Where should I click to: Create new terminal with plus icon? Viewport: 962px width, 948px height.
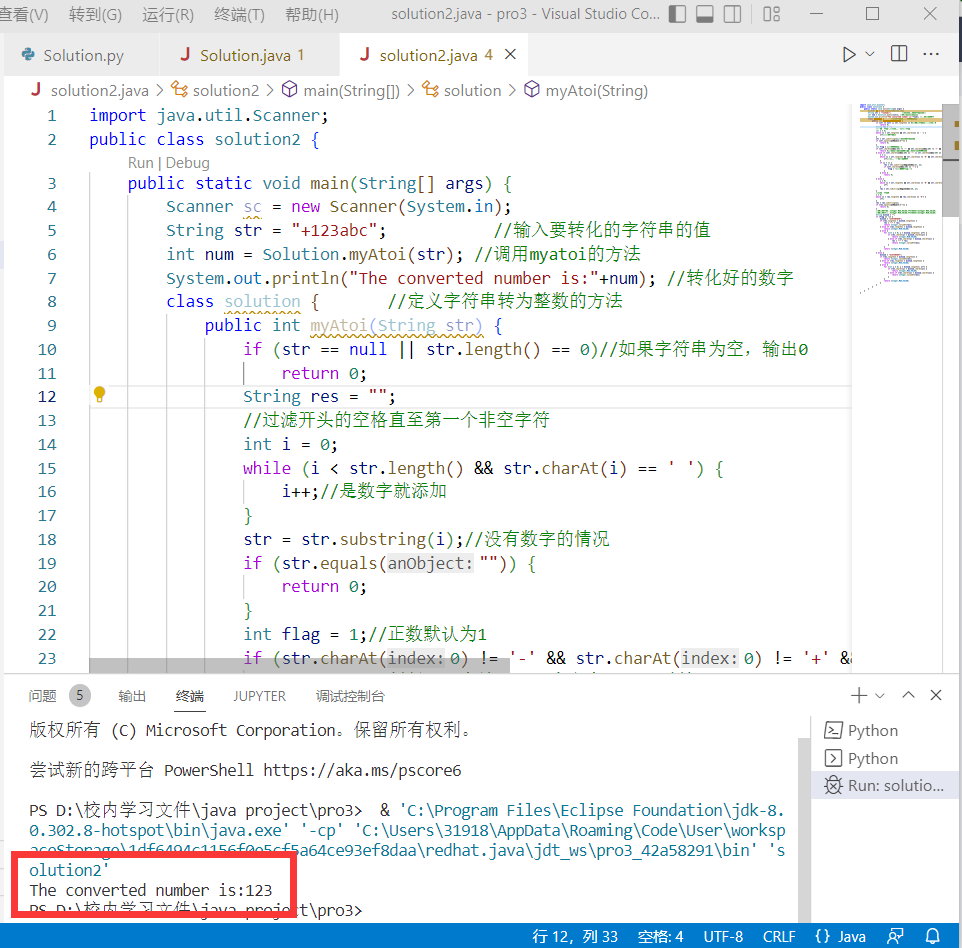coord(858,695)
